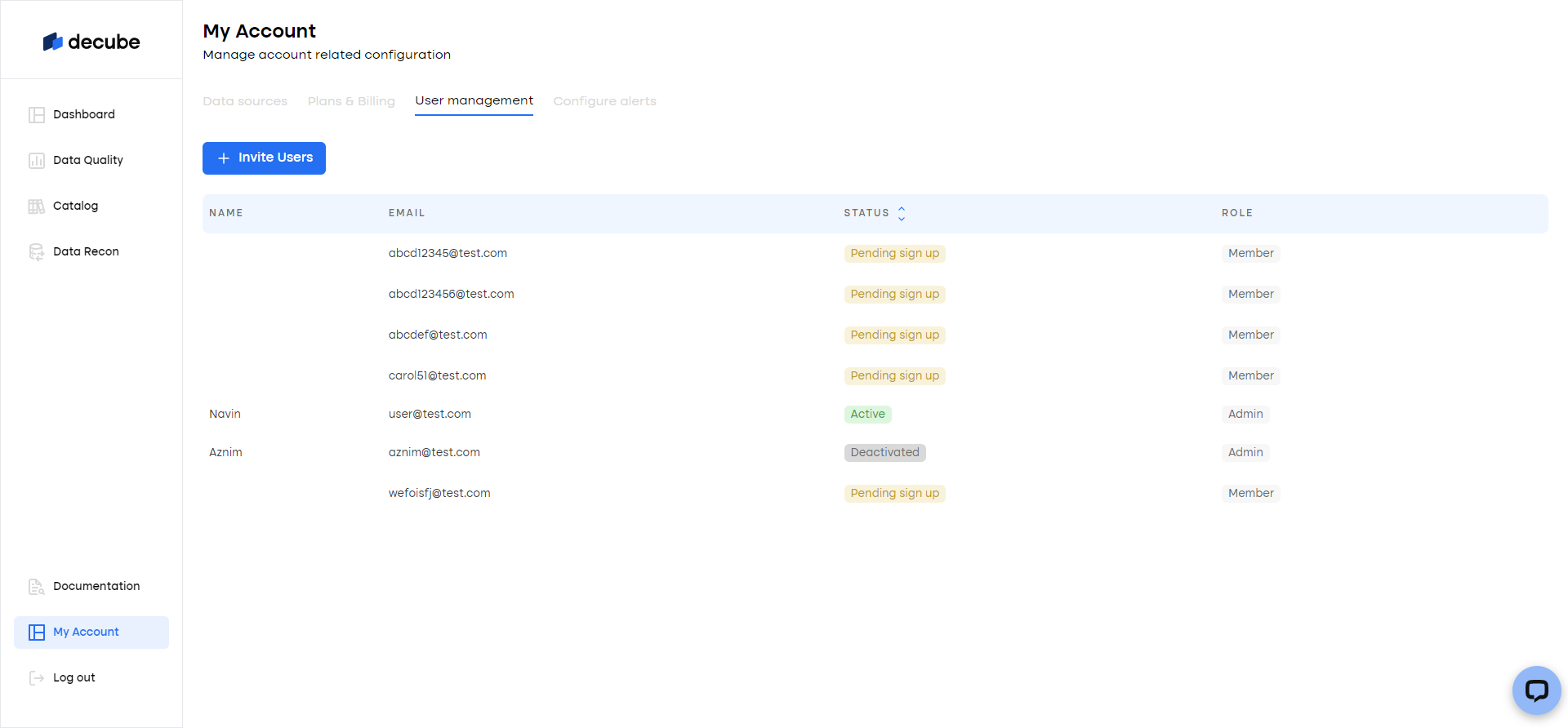Open Data Quality via its chart icon
1568x728 pixels.
(x=37, y=161)
